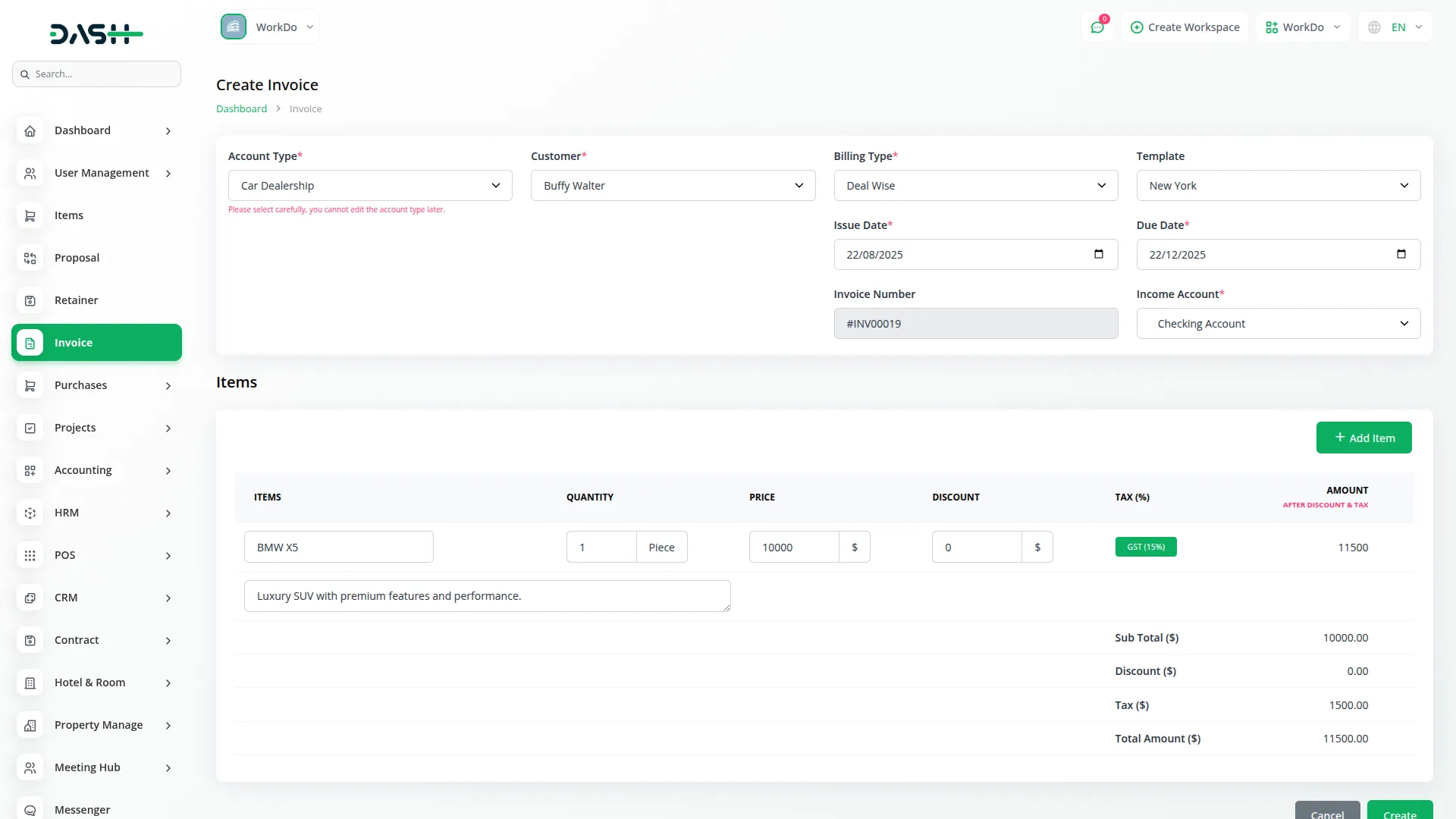The width and height of the screenshot is (1456, 819).
Task: Click the Add Item button
Action: tap(1363, 438)
